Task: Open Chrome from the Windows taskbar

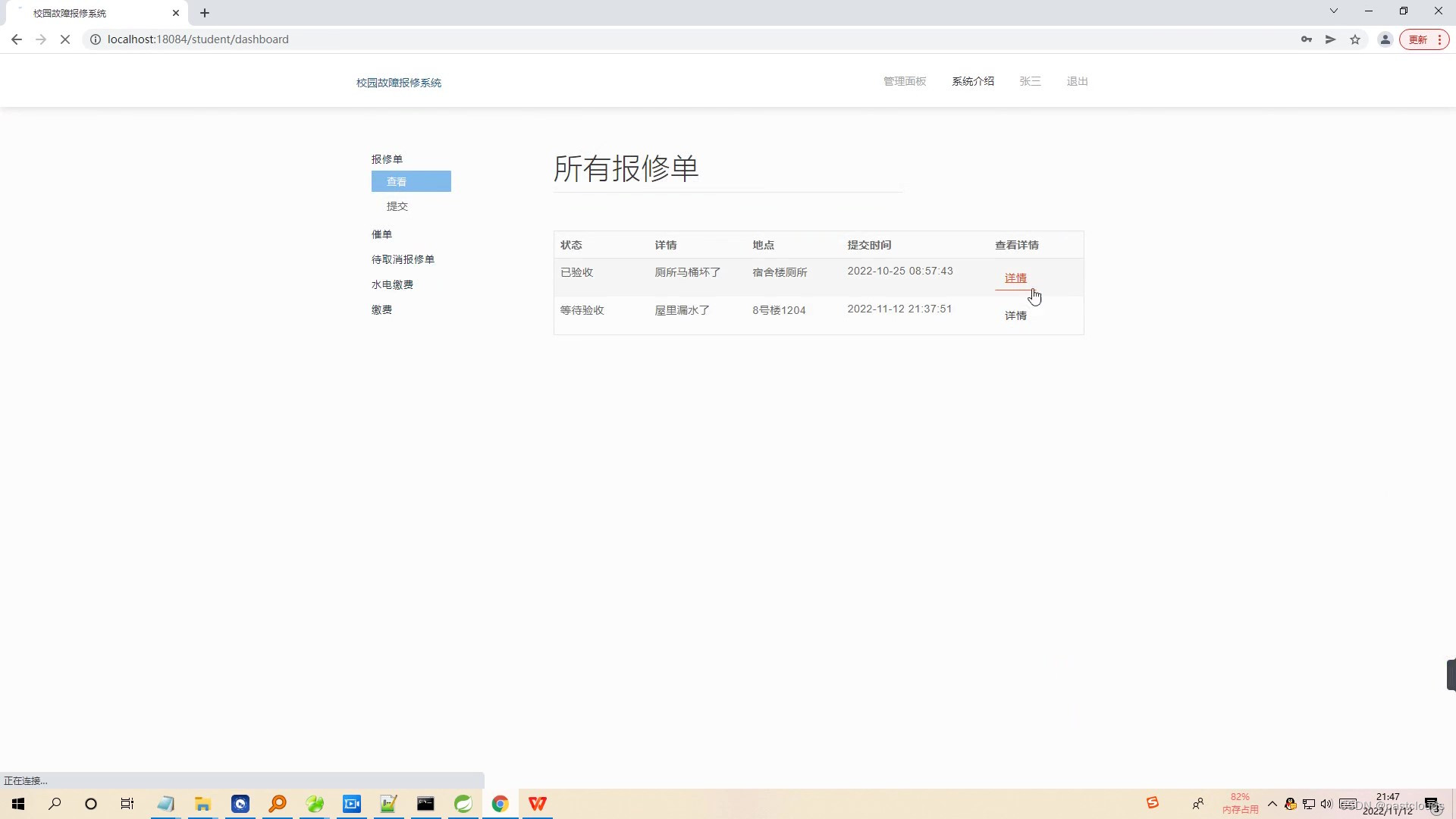Action: (500, 803)
